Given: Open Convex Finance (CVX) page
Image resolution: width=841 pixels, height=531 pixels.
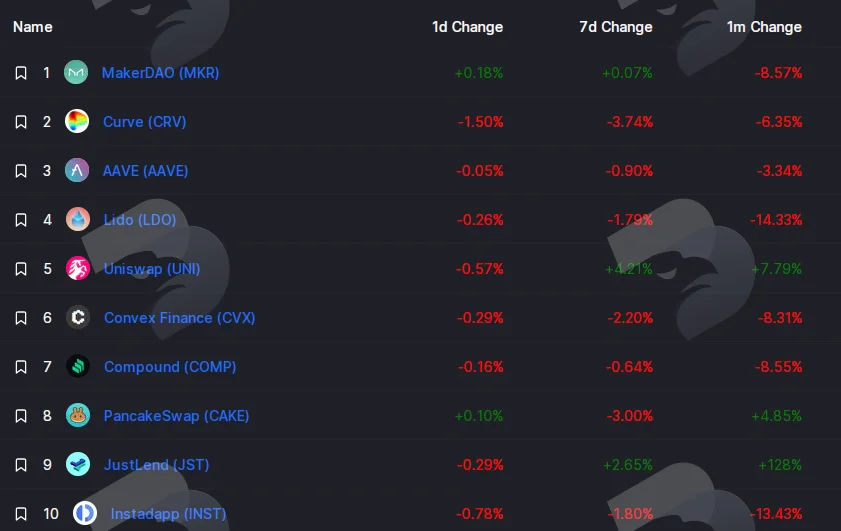Looking at the screenshot, I should pyautogui.click(x=180, y=318).
